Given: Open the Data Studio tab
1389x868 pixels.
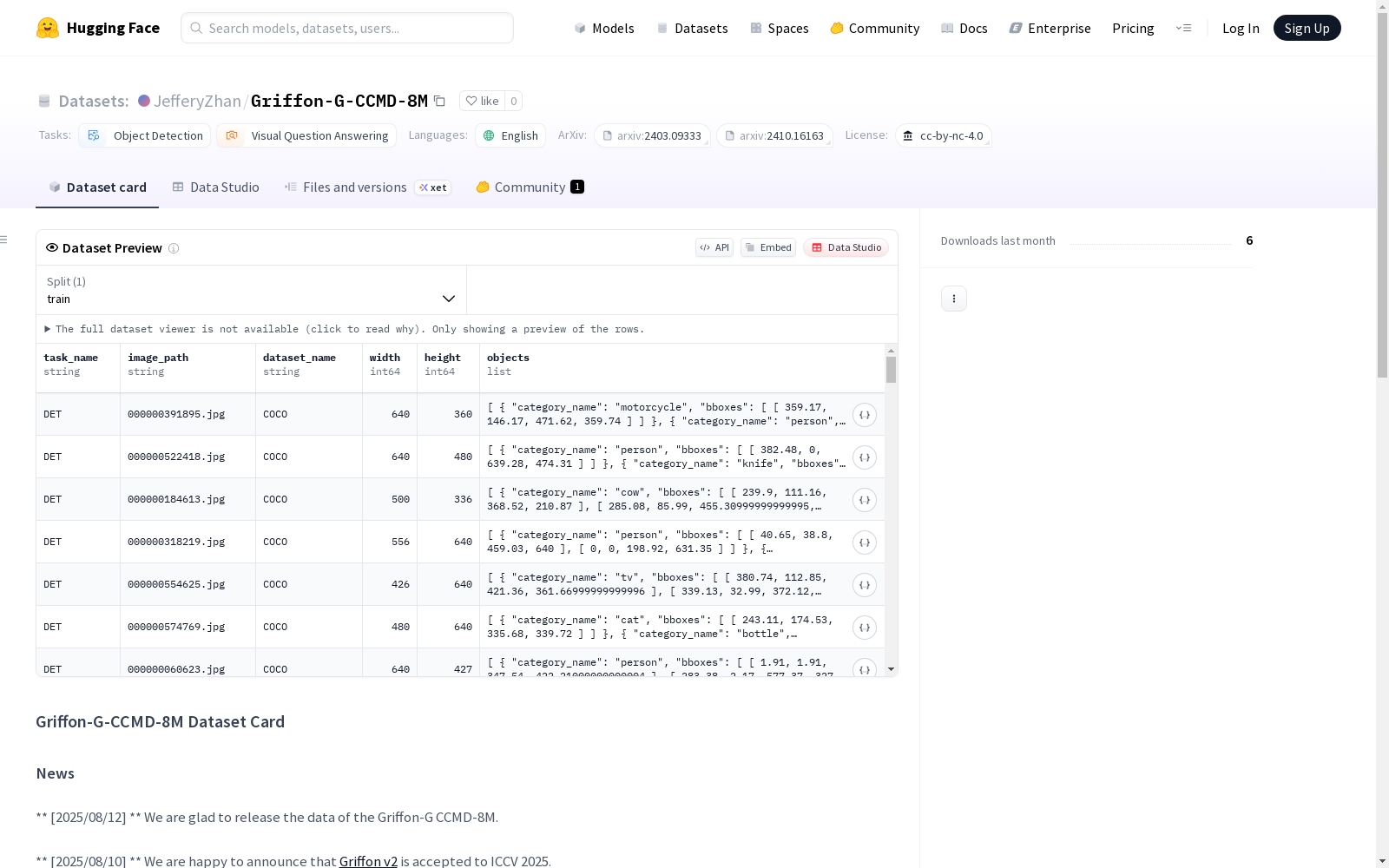Looking at the screenshot, I should pyautogui.click(x=215, y=187).
